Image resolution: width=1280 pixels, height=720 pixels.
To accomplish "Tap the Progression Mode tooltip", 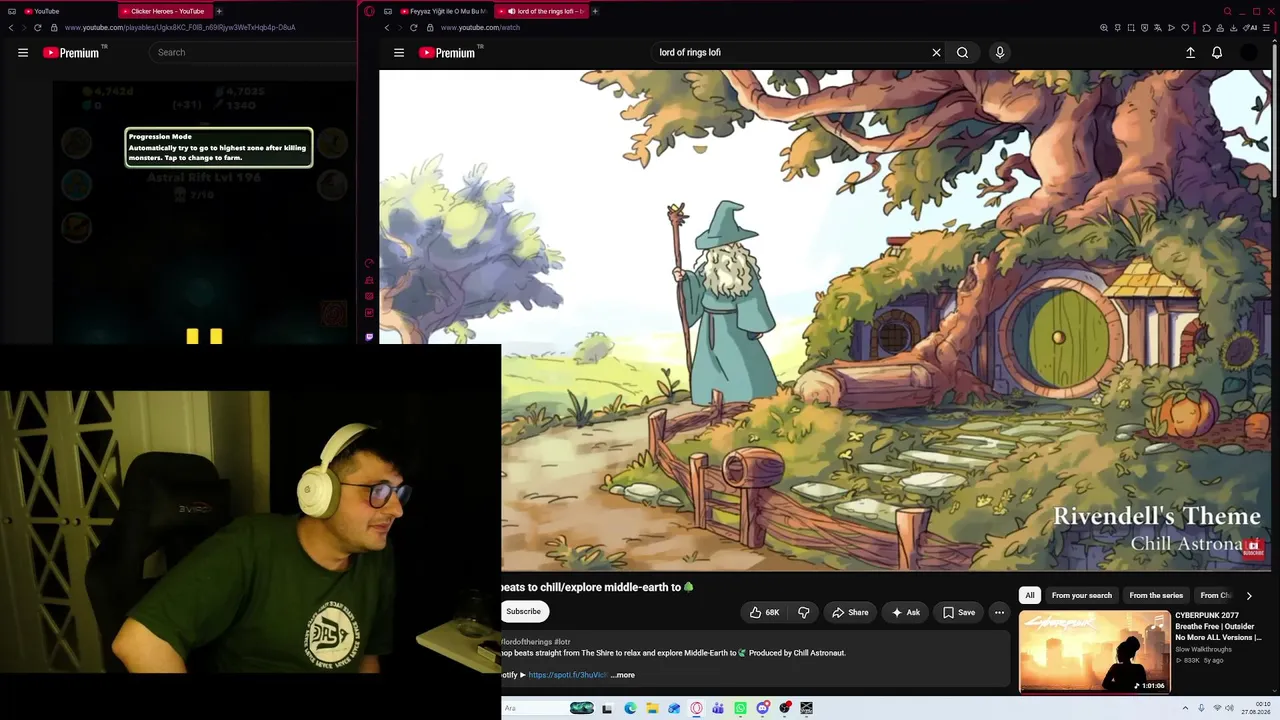I will pyautogui.click(x=219, y=147).
